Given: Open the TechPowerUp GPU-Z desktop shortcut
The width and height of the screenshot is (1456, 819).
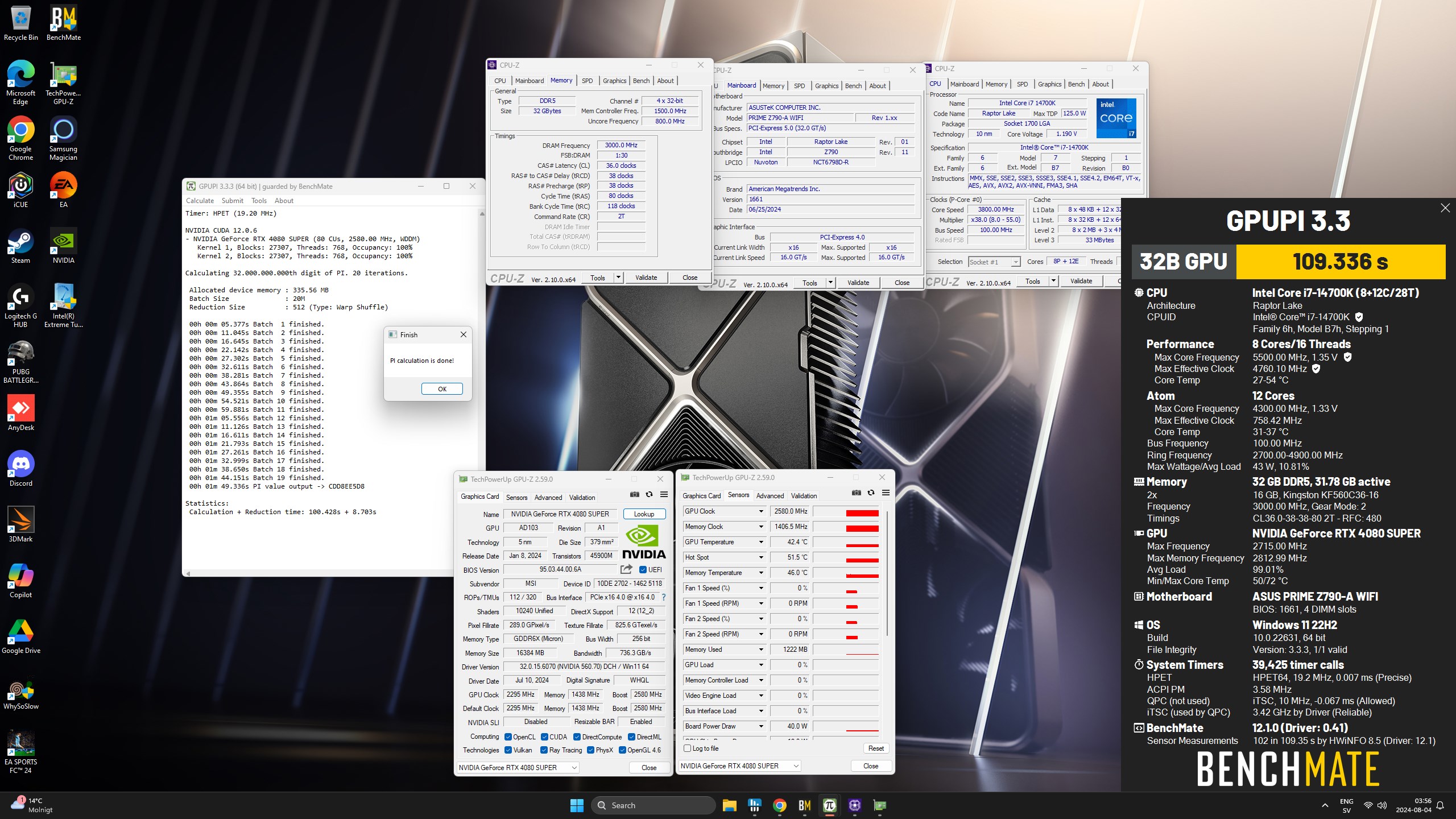Looking at the screenshot, I should [x=64, y=84].
